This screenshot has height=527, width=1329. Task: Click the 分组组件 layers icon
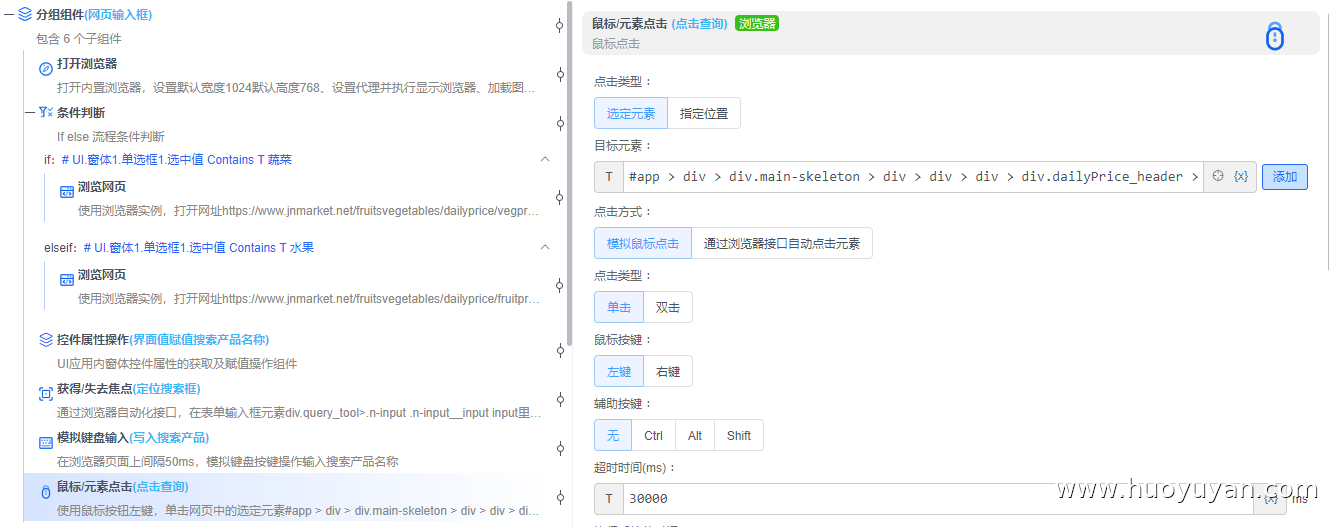[x=25, y=15]
